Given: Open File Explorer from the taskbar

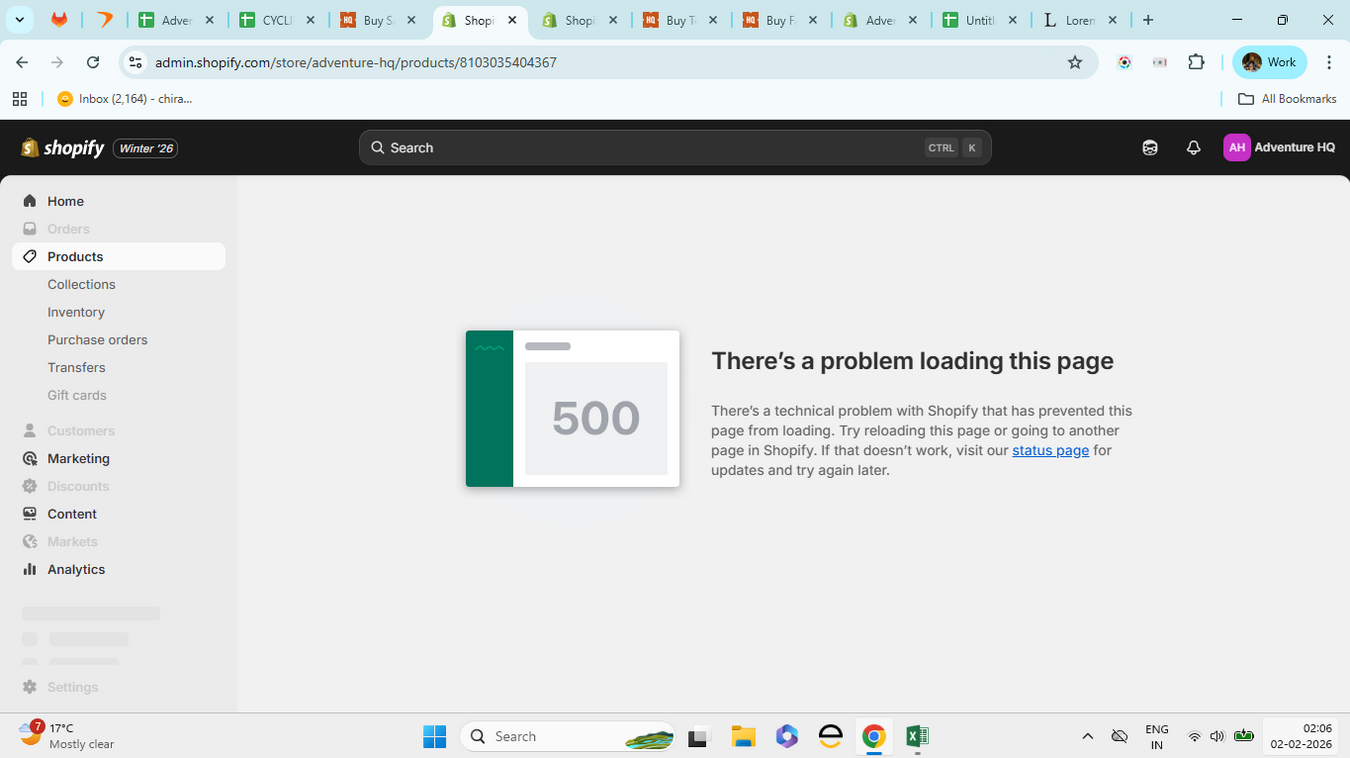Looking at the screenshot, I should point(743,737).
